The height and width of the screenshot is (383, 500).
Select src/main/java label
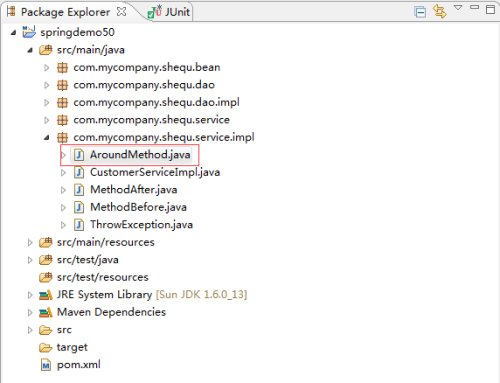pyautogui.click(x=91, y=50)
